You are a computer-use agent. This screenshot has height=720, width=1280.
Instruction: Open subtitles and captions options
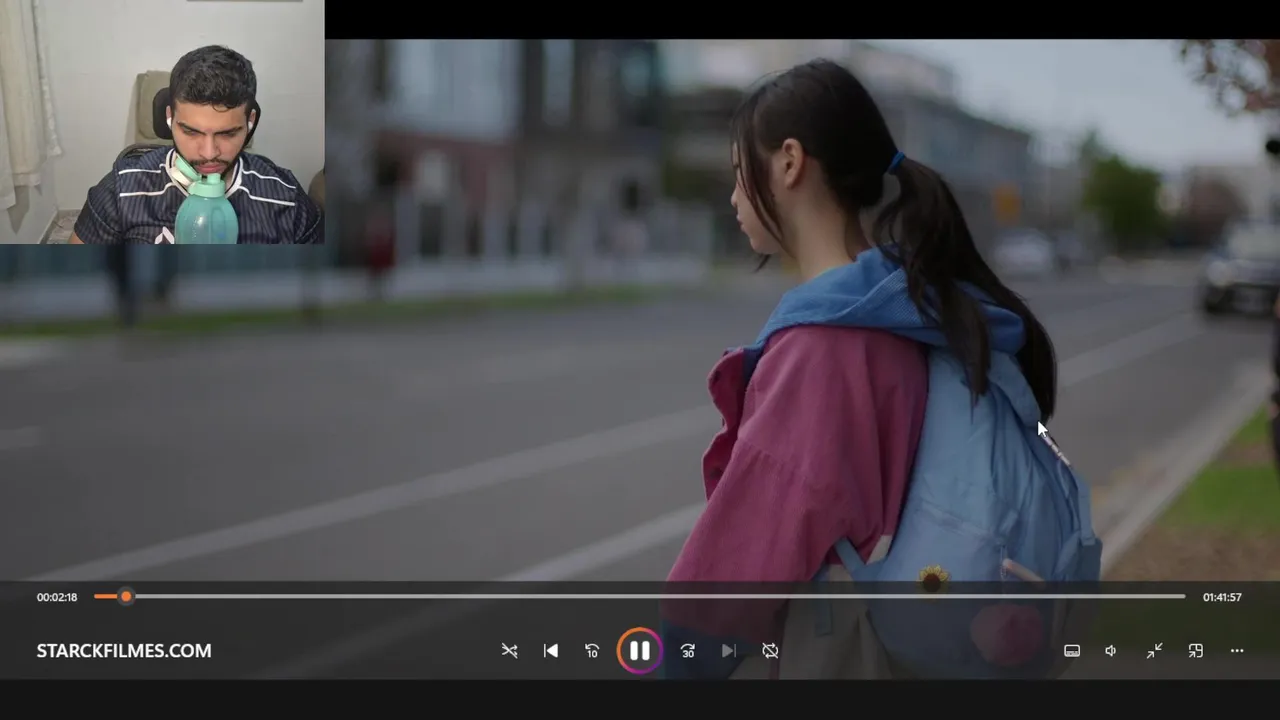(x=1072, y=651)
